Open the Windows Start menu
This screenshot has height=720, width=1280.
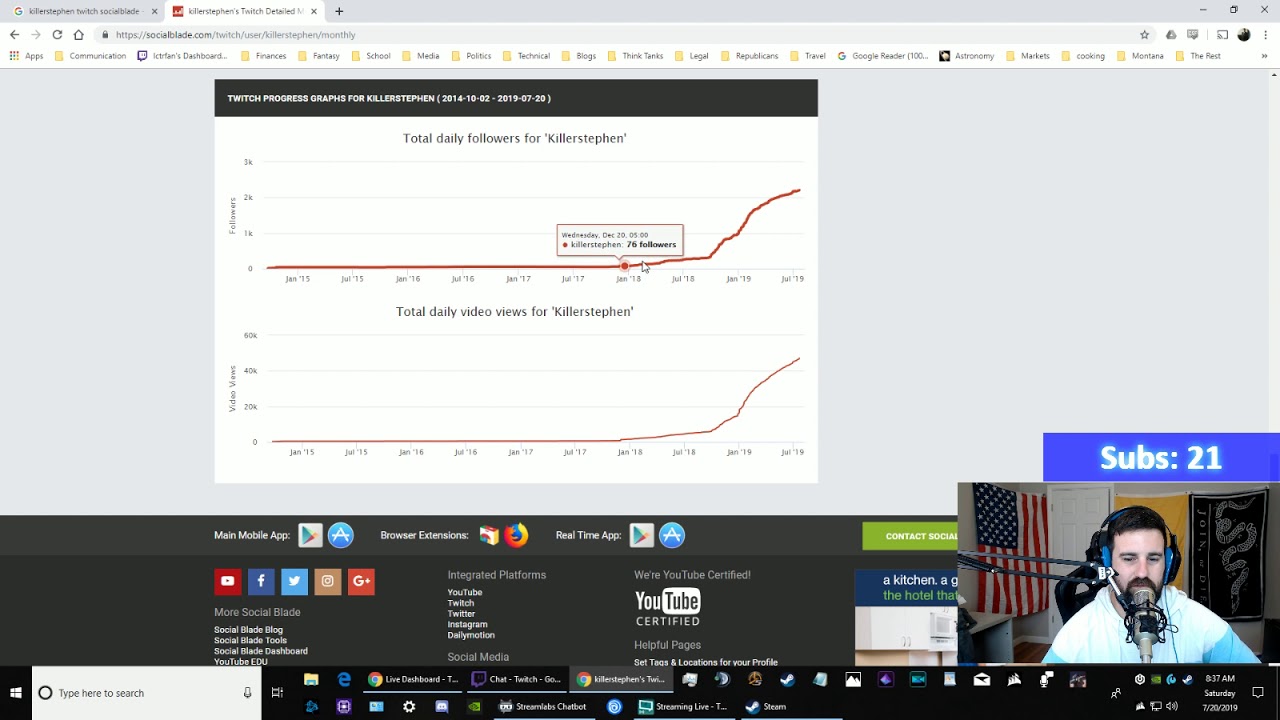point(16,693)
